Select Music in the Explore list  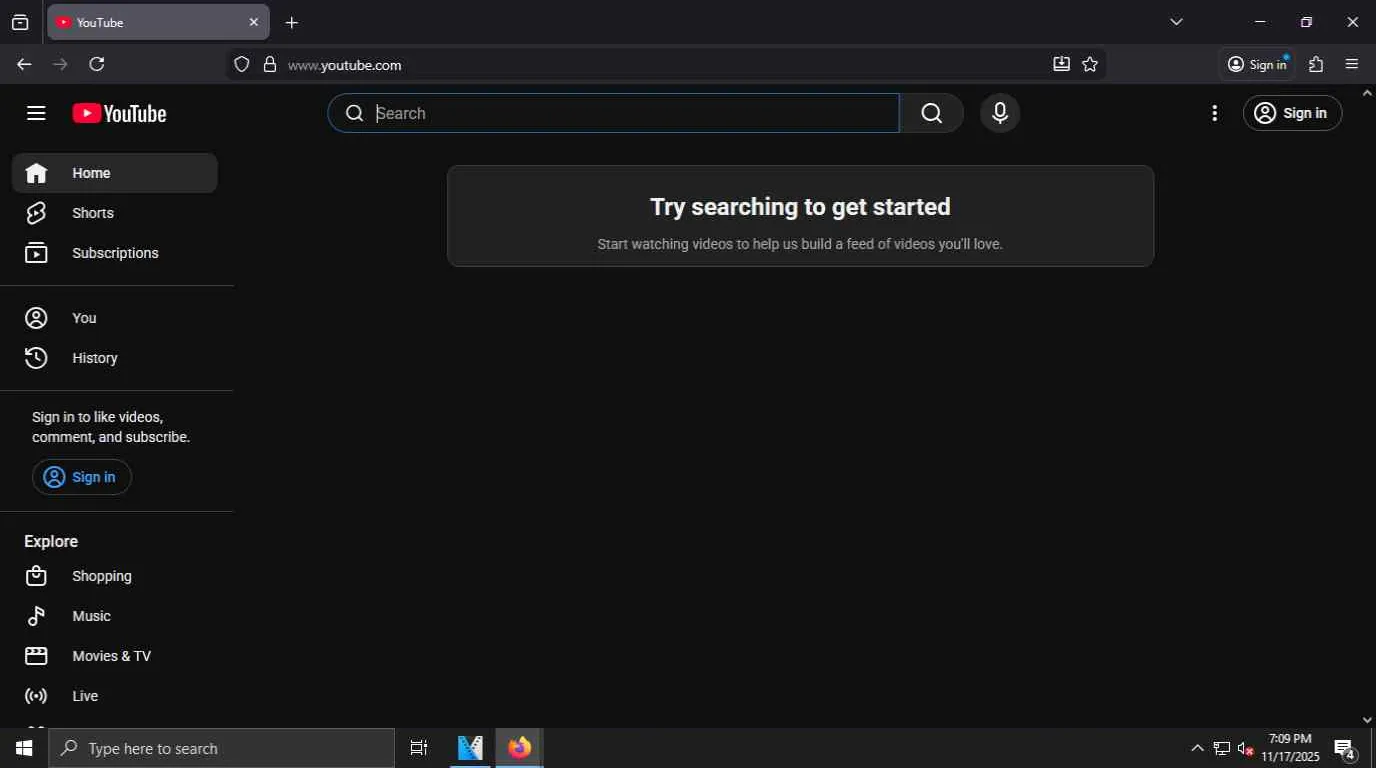pyautogui.click(x=115, y=616)
